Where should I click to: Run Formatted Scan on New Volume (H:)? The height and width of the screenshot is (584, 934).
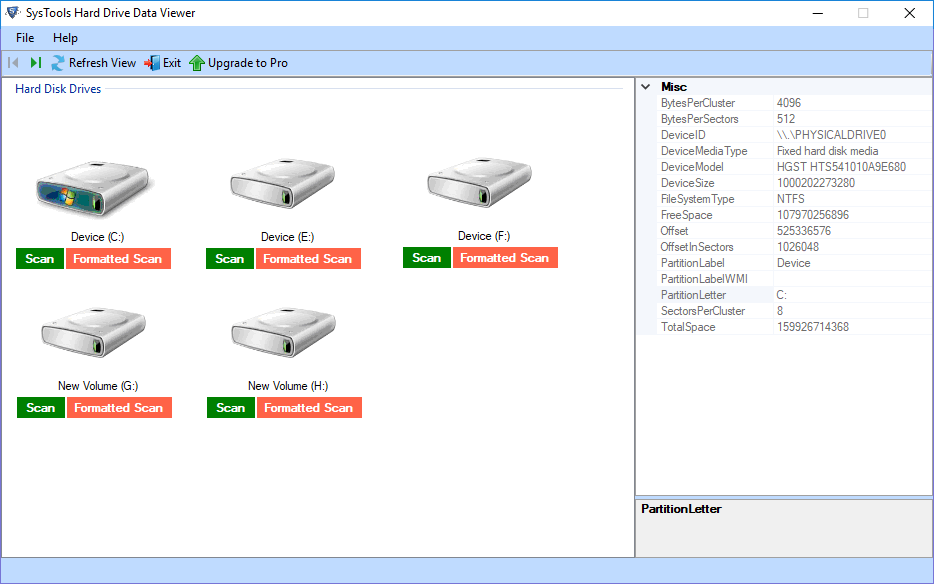coord(309,408)
